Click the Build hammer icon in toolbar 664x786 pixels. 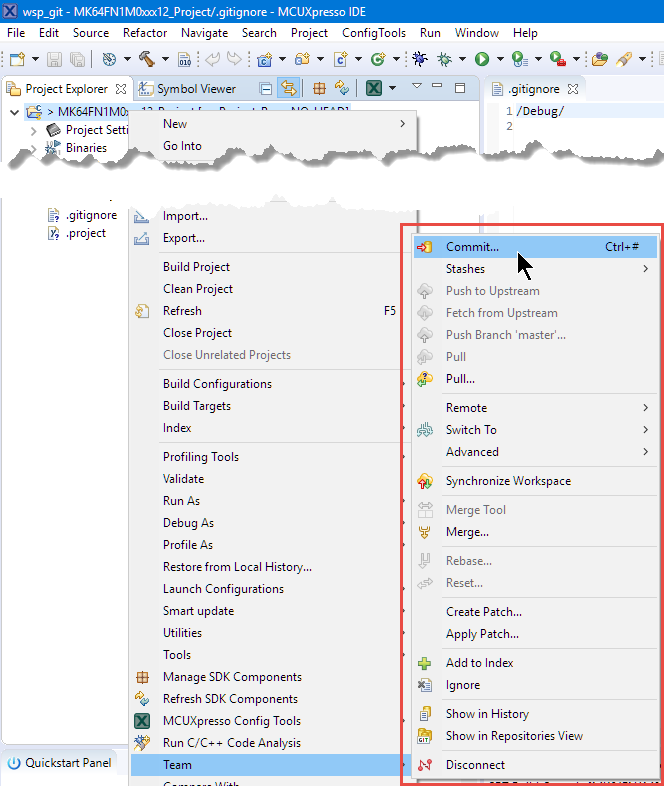tap(147, 60)
